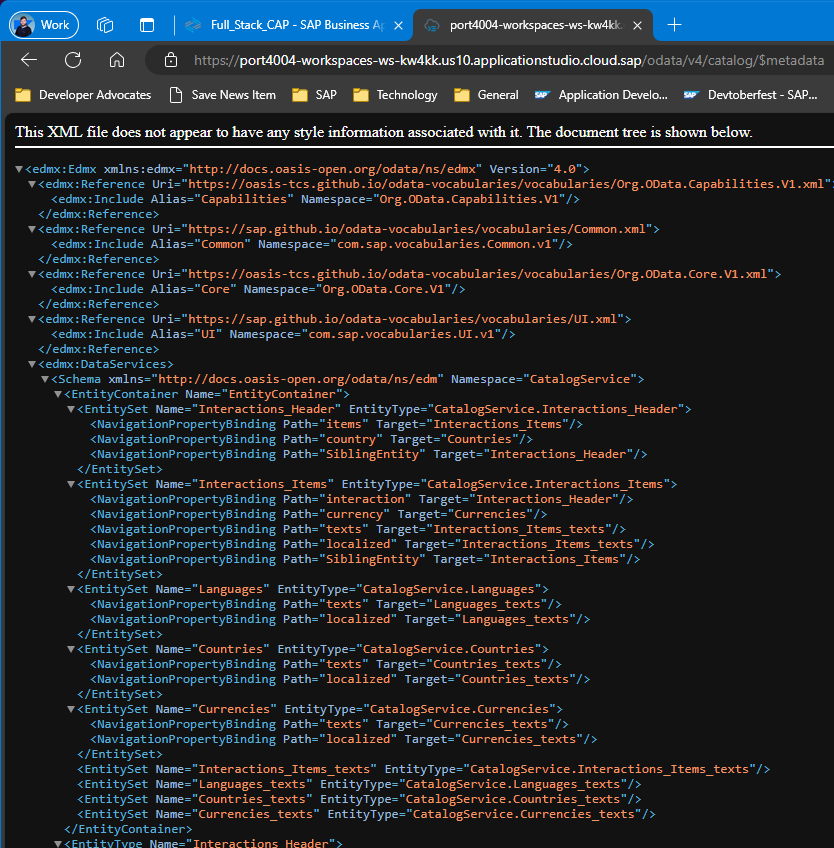This screenshot has width=834, height=848.
Task: Collapse the edmx:Edmx root node
Action: 19,169
